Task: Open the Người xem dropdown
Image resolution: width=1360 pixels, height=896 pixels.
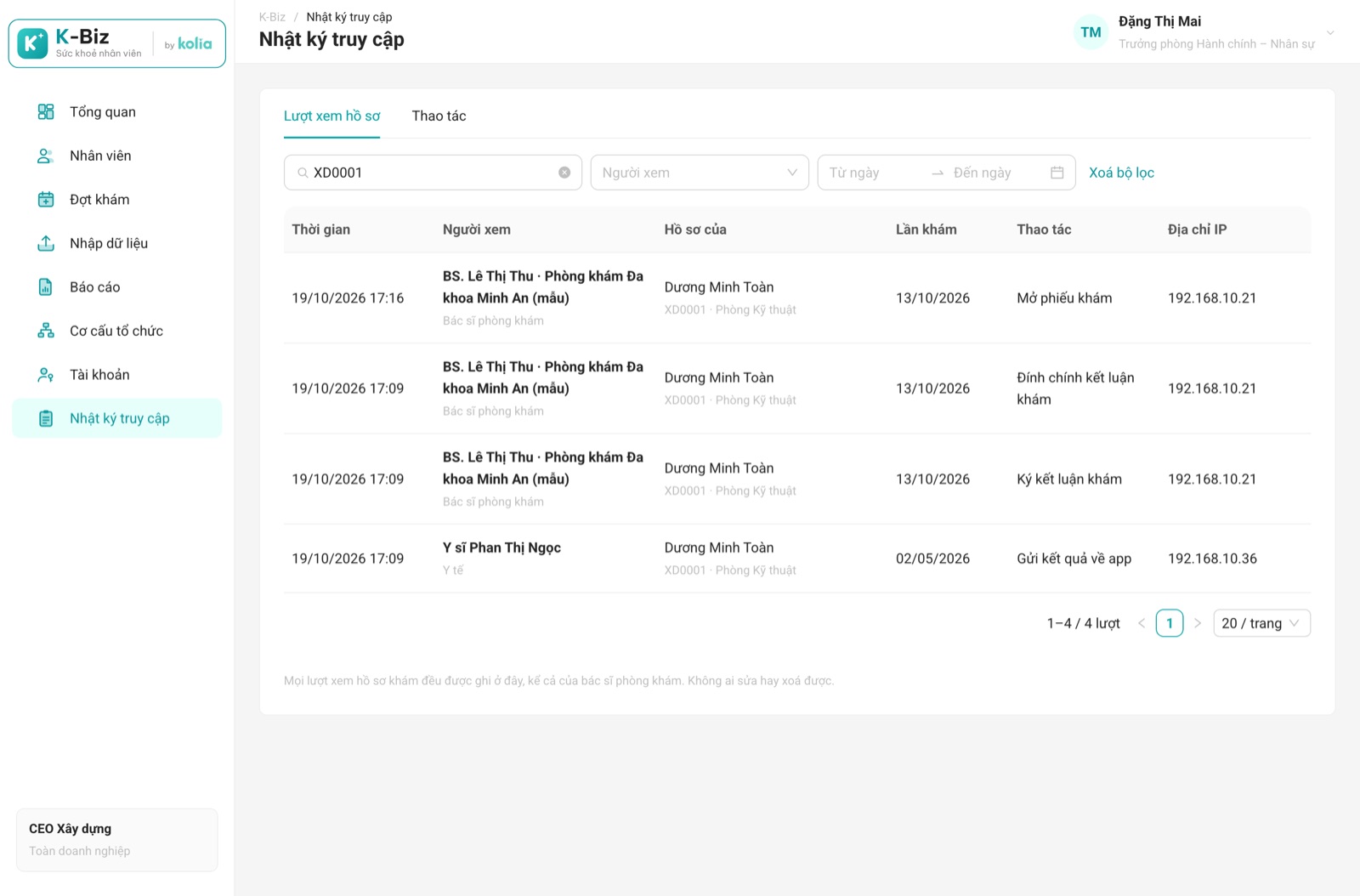Action: point(700,173)
